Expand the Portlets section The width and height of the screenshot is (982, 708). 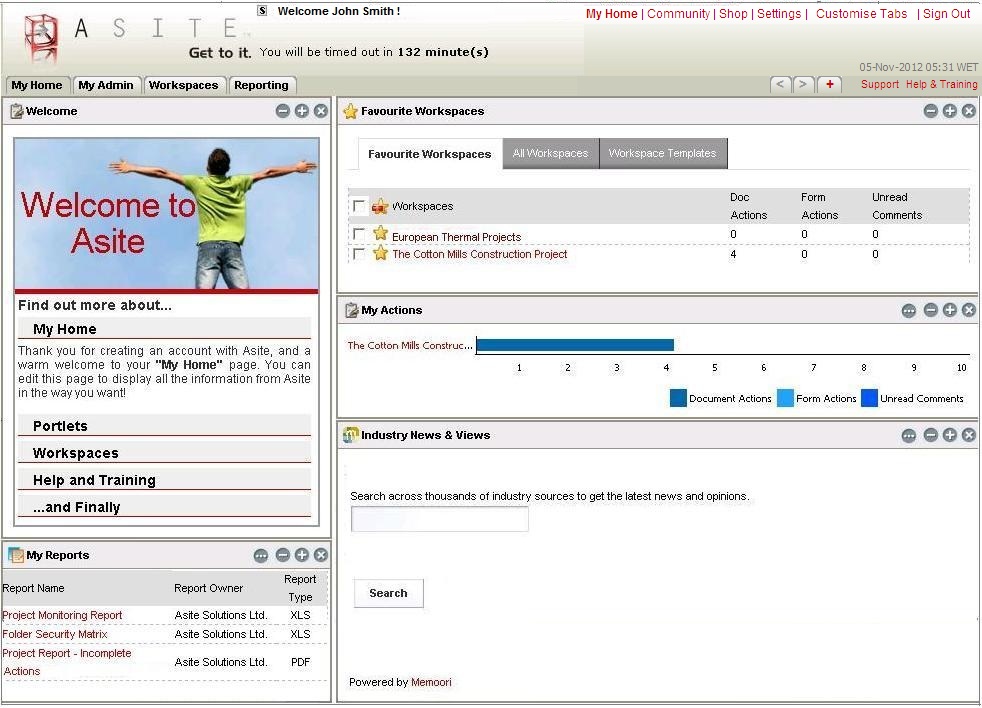(164, 426)
